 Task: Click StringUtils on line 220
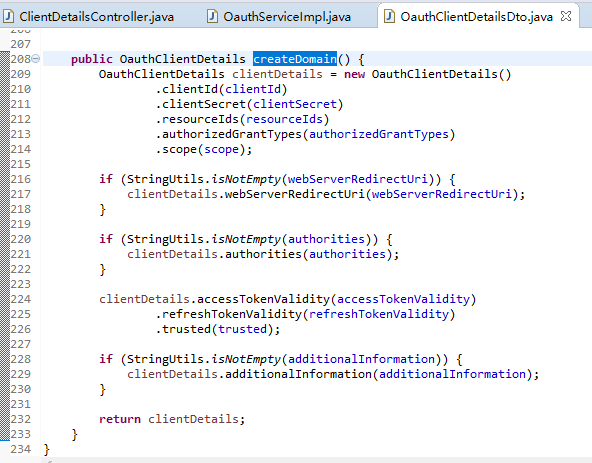(165, 239)
